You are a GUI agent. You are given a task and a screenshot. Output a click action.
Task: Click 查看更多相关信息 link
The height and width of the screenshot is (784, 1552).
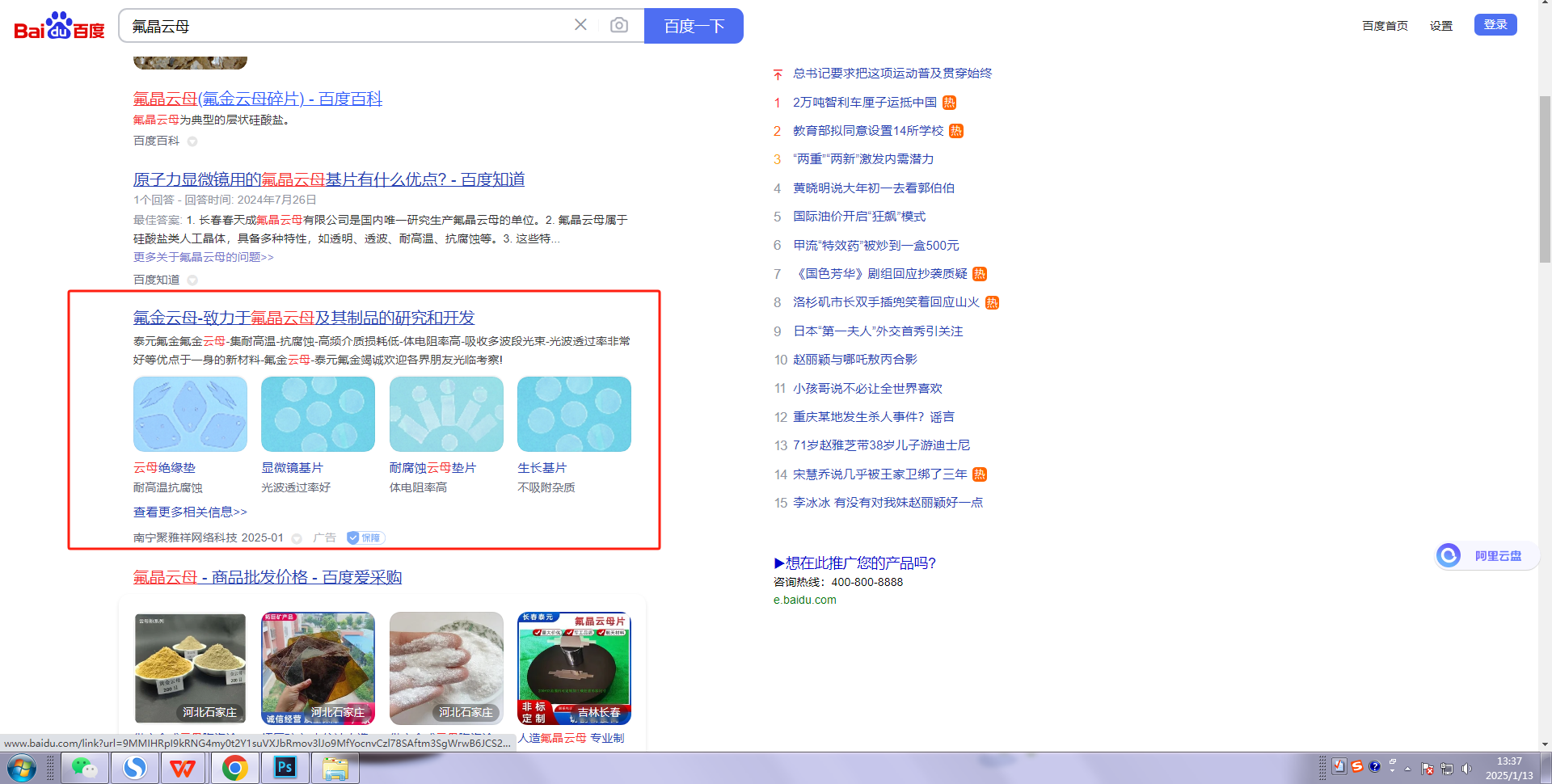pyautogui.click(x=190, y=512)
